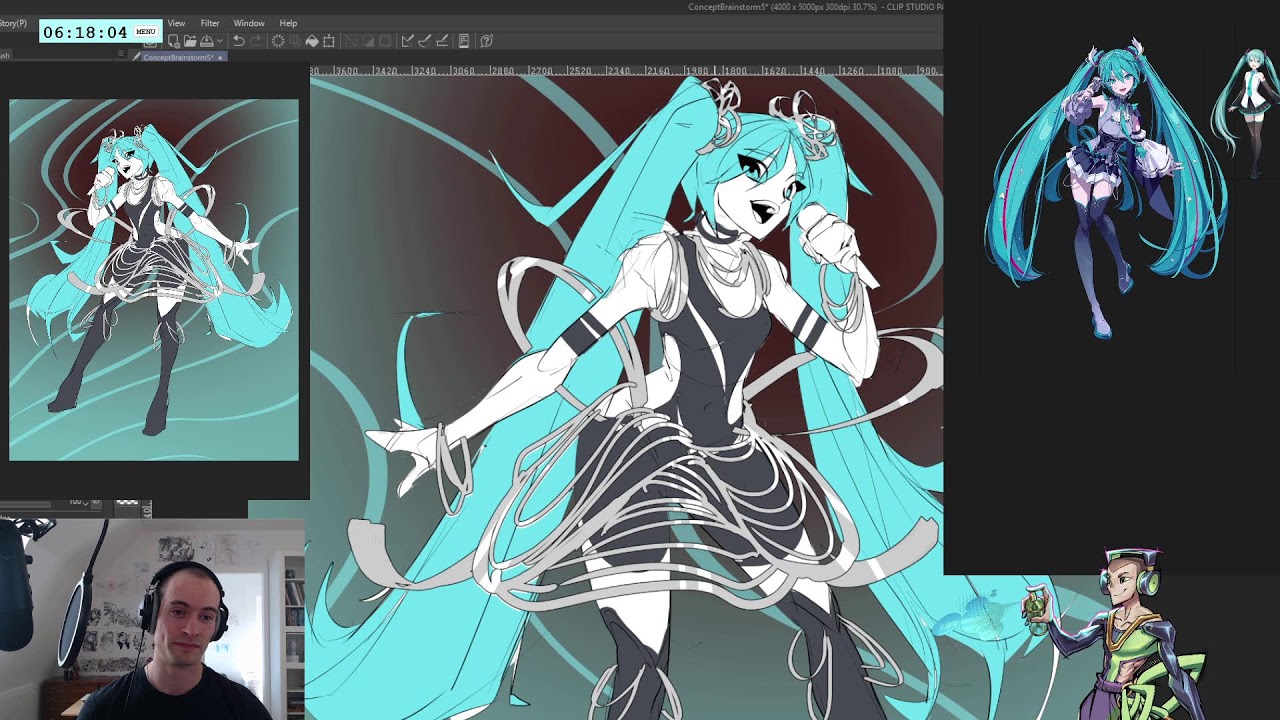
Task: Toggle the Snap to Grid icon
Action: pos(441,41)
